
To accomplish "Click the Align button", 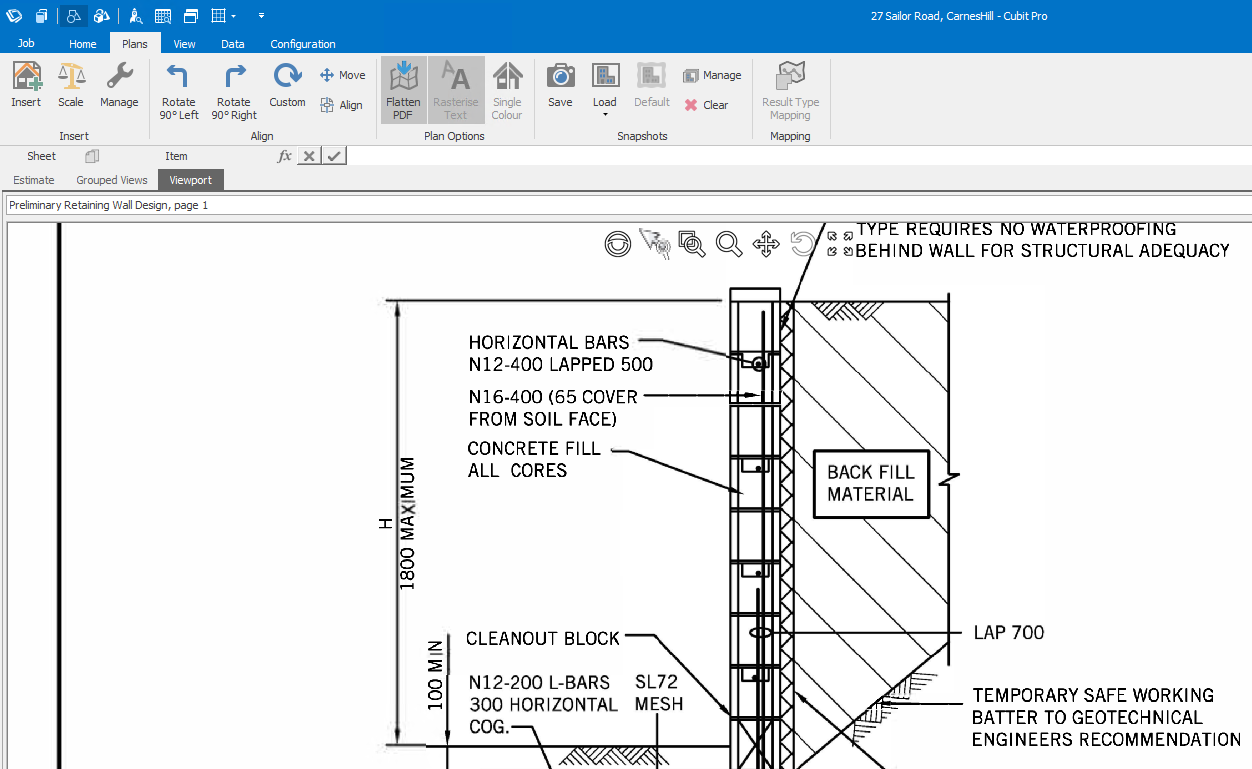I will [x=341, y=105].
